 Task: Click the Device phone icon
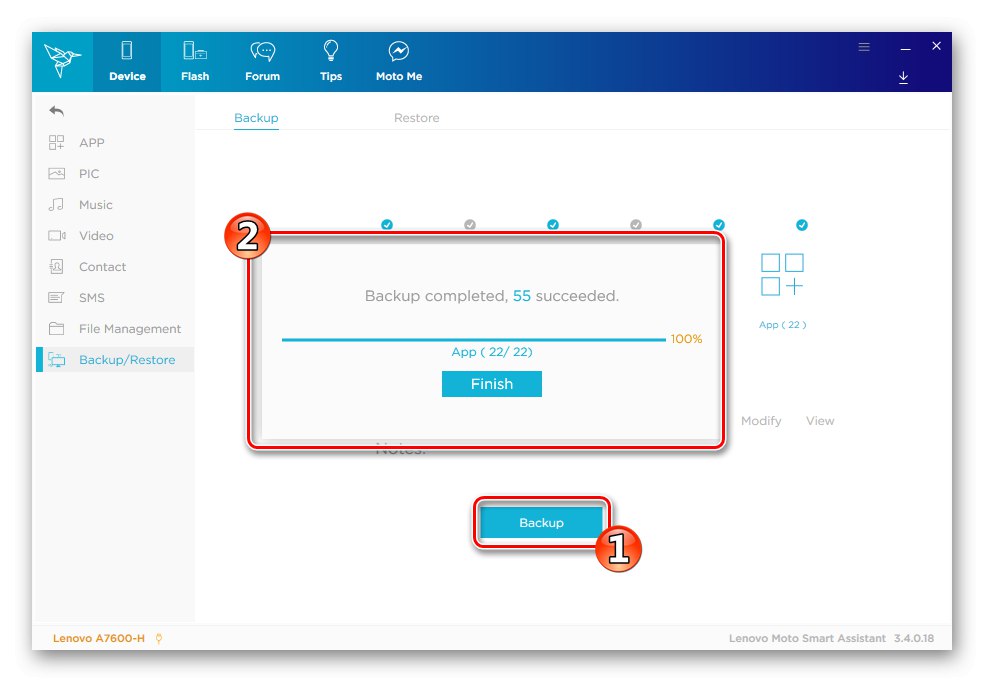127,50
